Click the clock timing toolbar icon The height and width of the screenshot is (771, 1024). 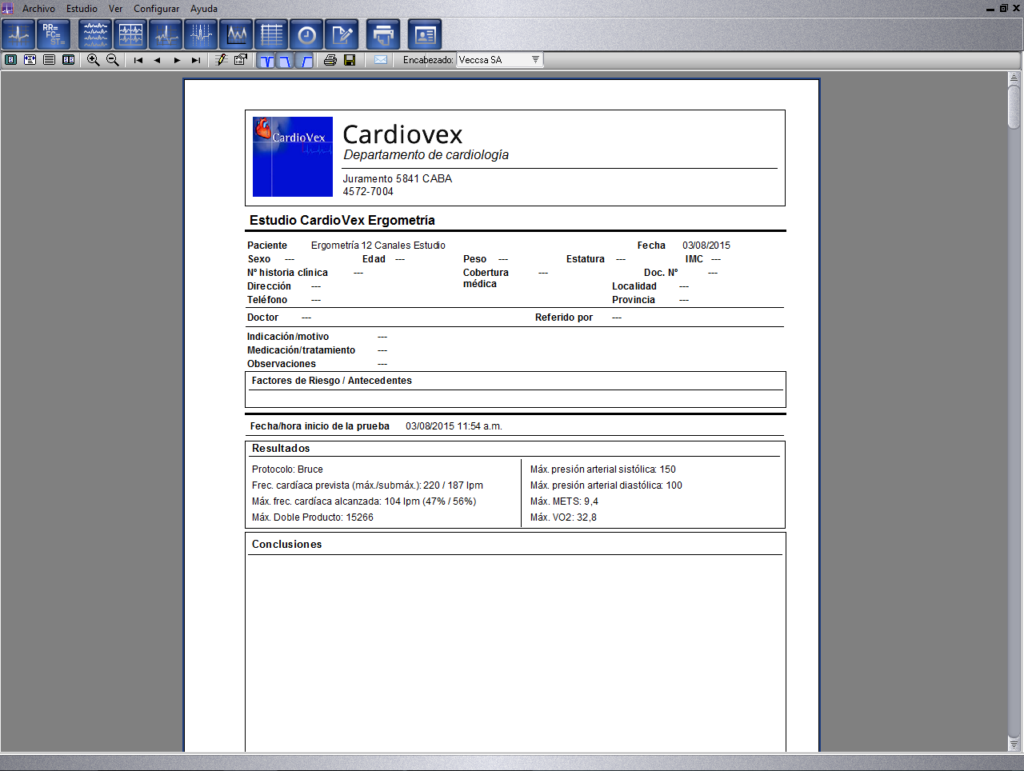[306, 35]
